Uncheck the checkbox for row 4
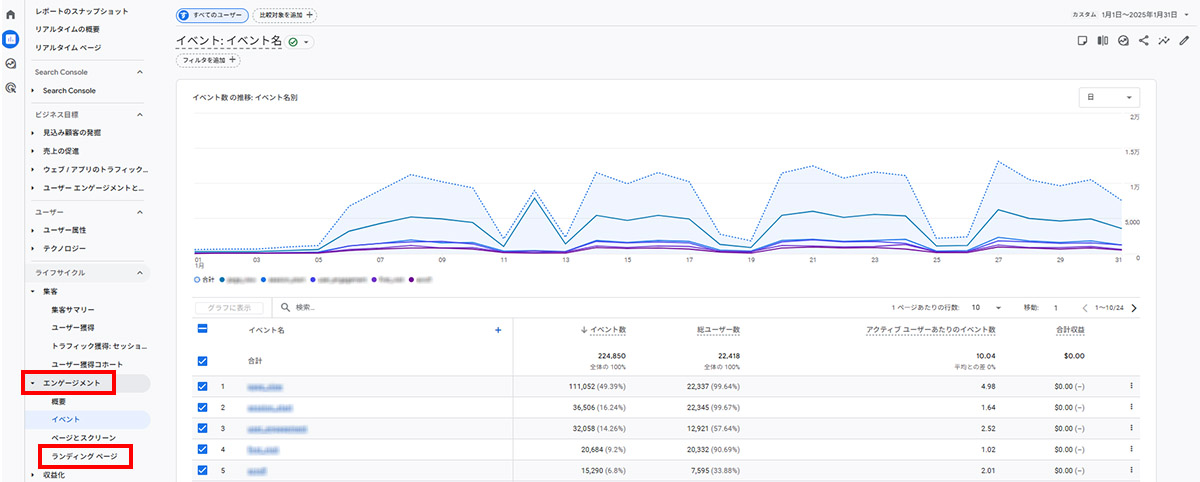 203,450
